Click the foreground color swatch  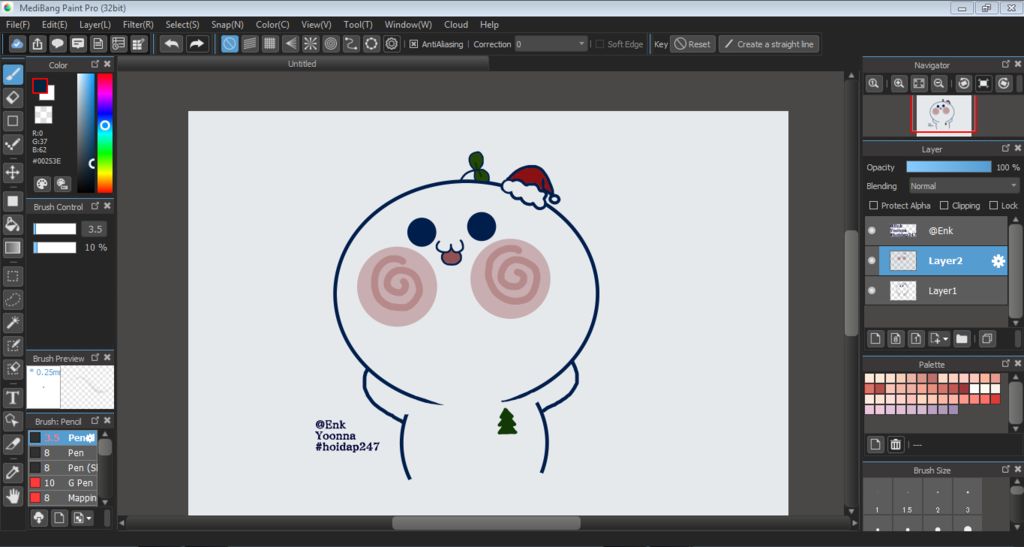click(40, 86)
